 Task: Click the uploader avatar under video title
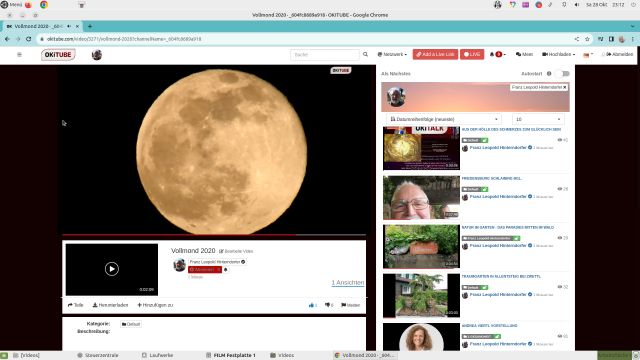(179, 265)
